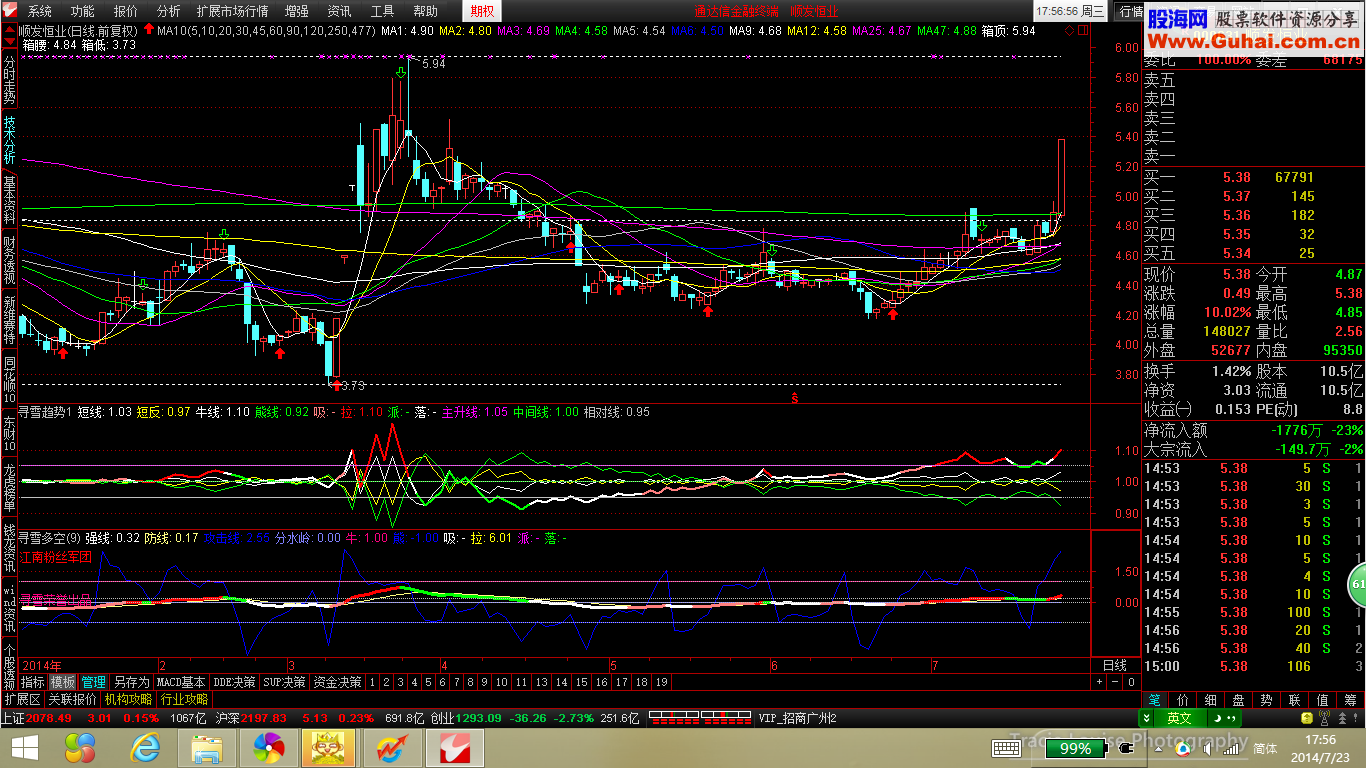The height and width of the screenshot is (768, 1366).
Task: Open the 分析 menu
Action: tap(169, 11)
